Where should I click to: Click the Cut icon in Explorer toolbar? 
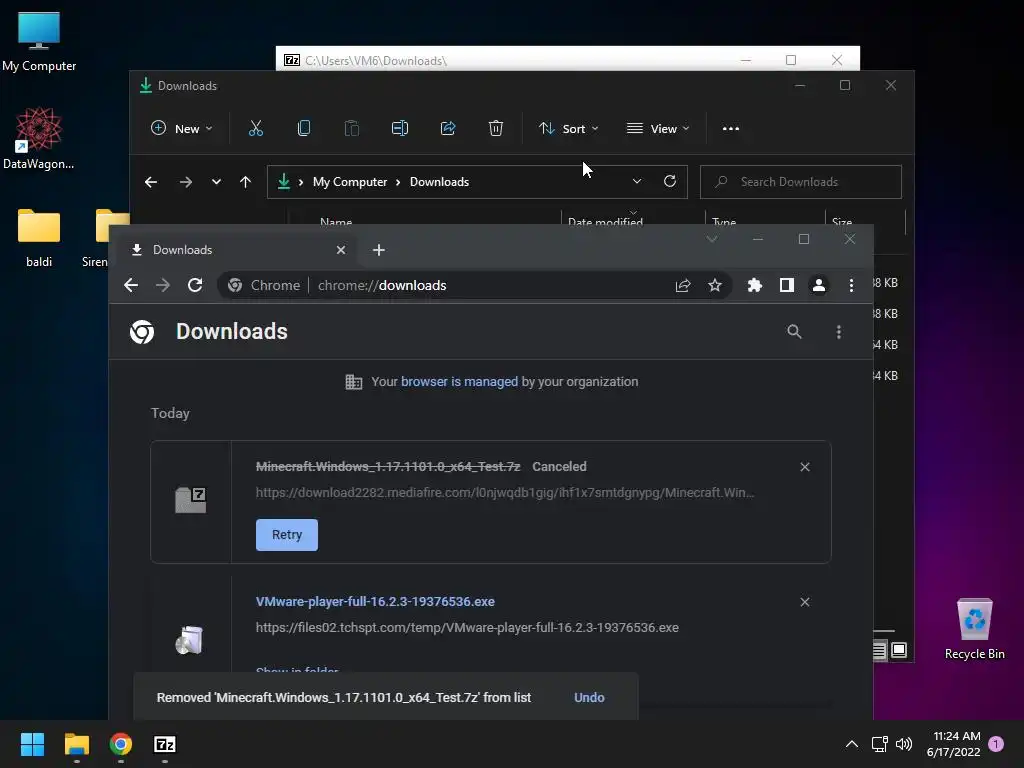(256, 129)
